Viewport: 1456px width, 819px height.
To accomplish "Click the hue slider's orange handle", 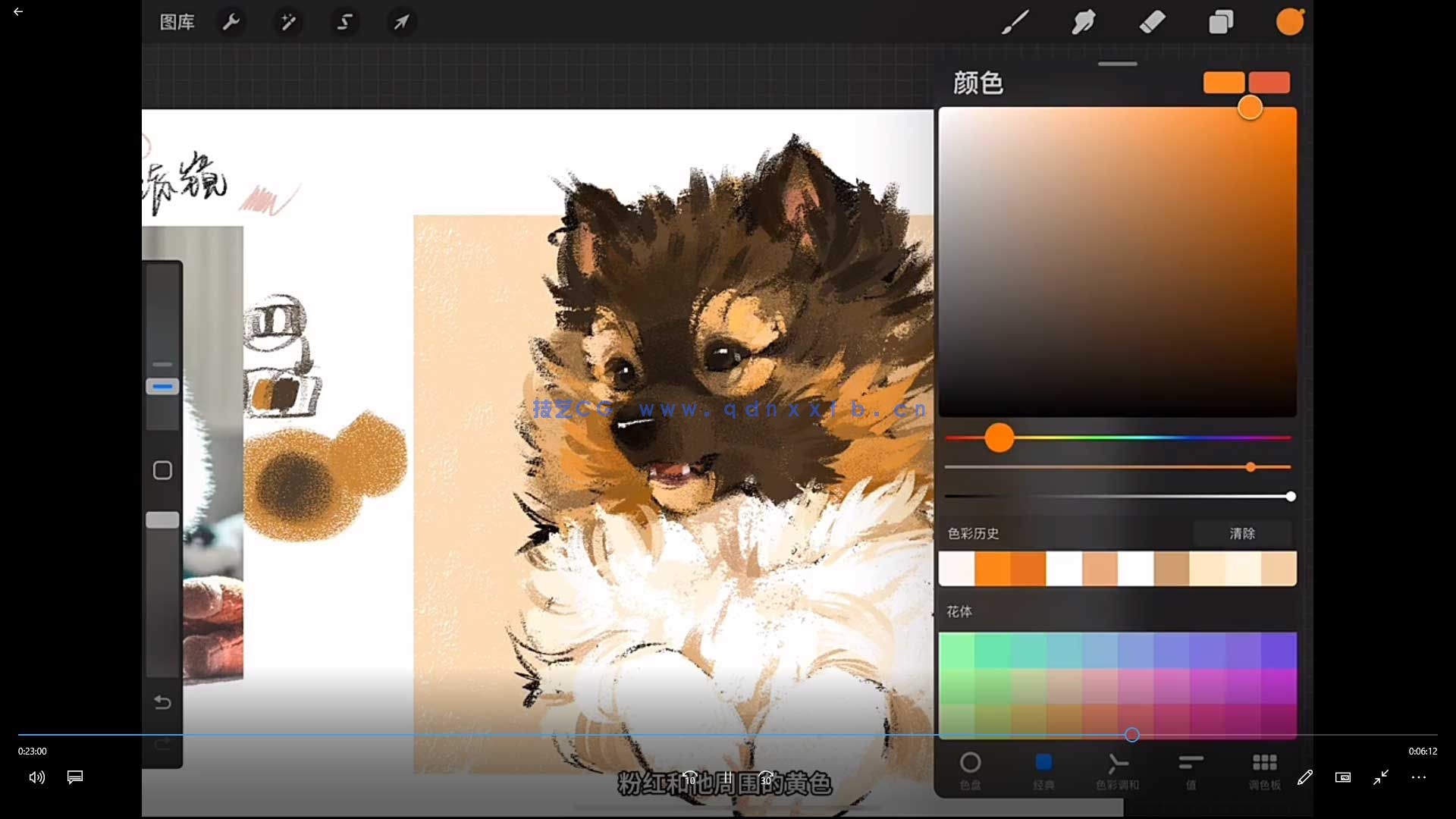I will click(999, 438).
